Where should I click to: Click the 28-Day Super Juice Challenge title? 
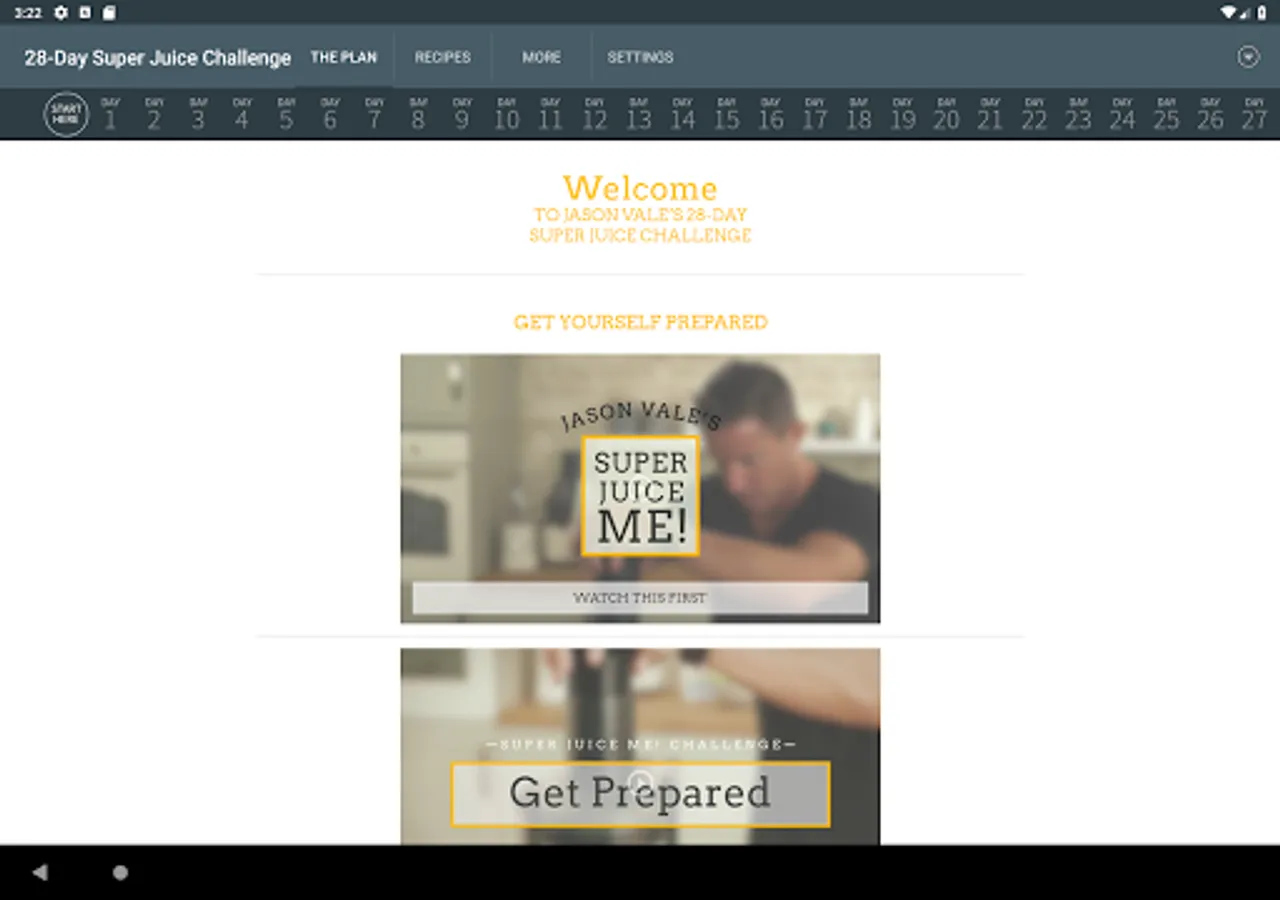[158, 58]
